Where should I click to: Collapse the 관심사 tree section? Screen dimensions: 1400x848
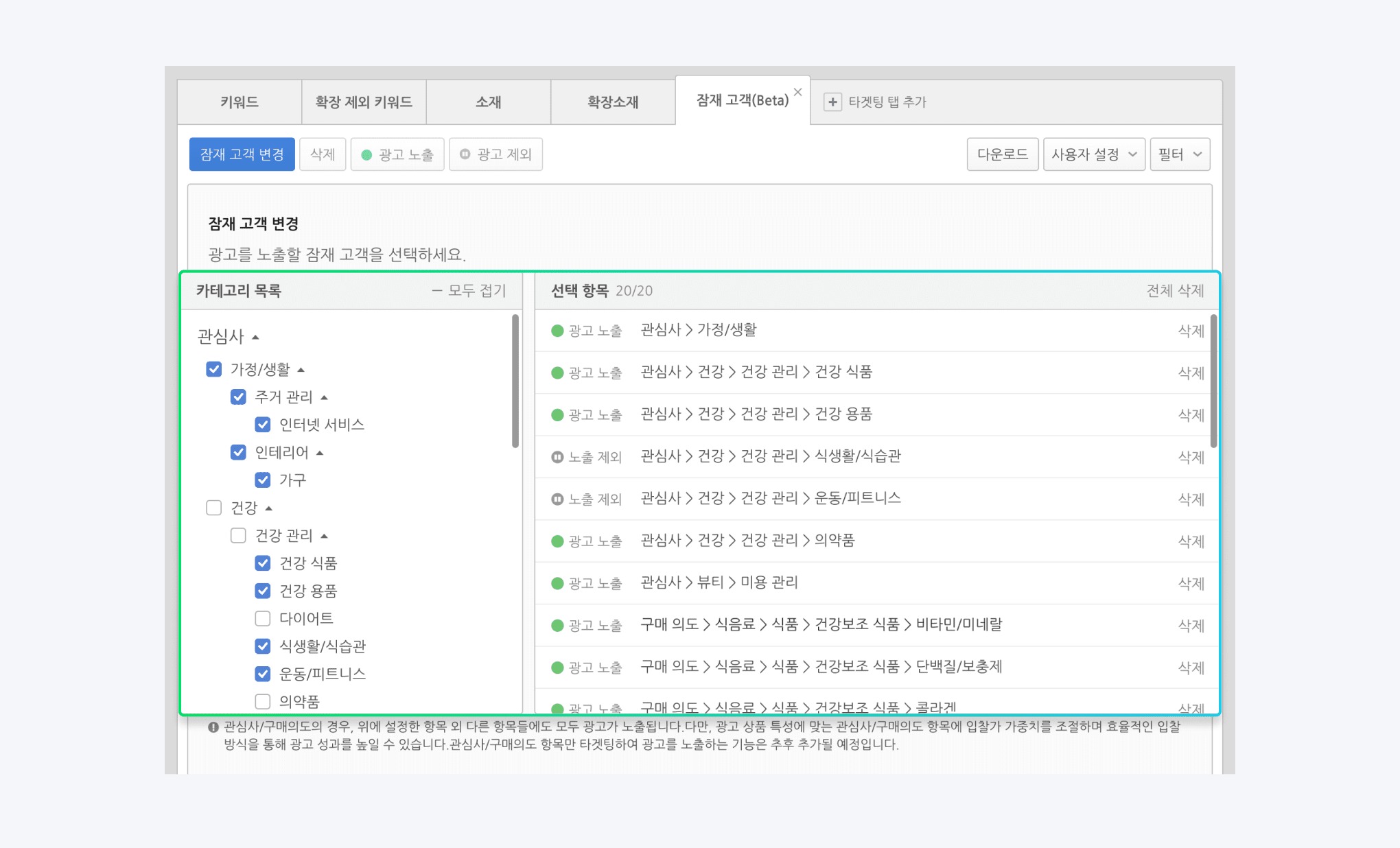(255, 337)
